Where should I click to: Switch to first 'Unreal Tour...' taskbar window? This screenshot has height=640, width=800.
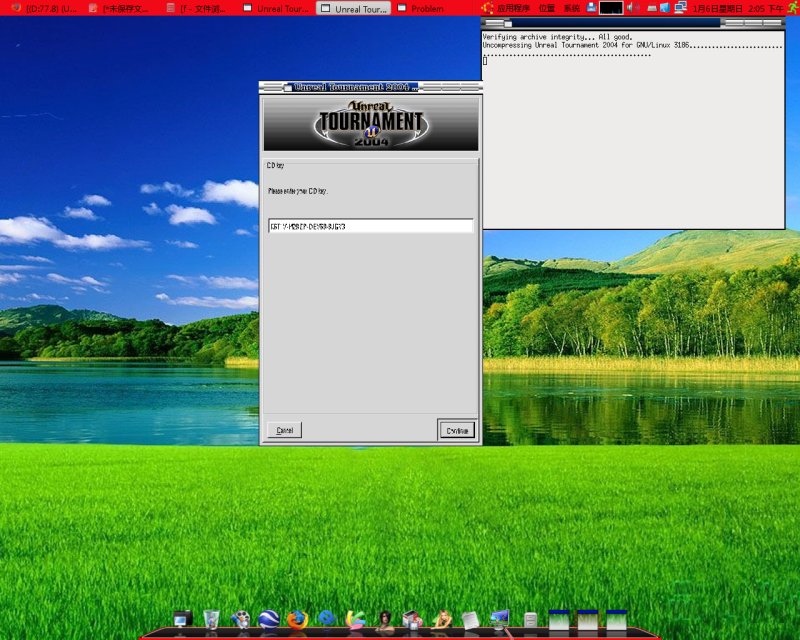pyautogui.click(x=276, y=8)
